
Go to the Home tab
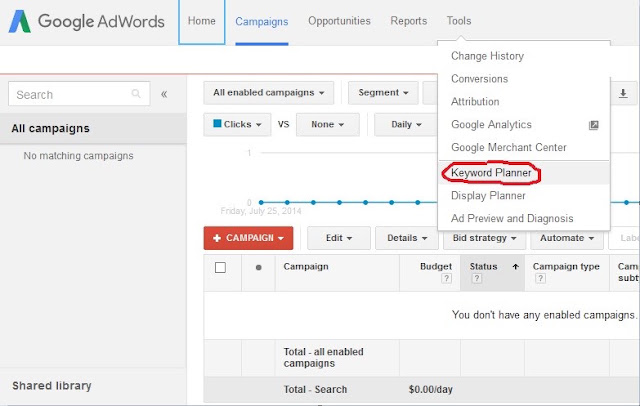[202, 21]
